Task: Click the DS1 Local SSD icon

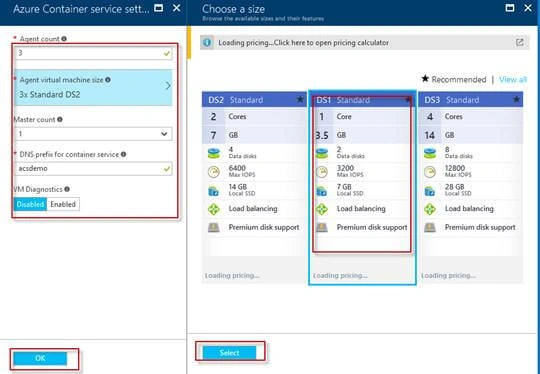Action: click(322, 191)
